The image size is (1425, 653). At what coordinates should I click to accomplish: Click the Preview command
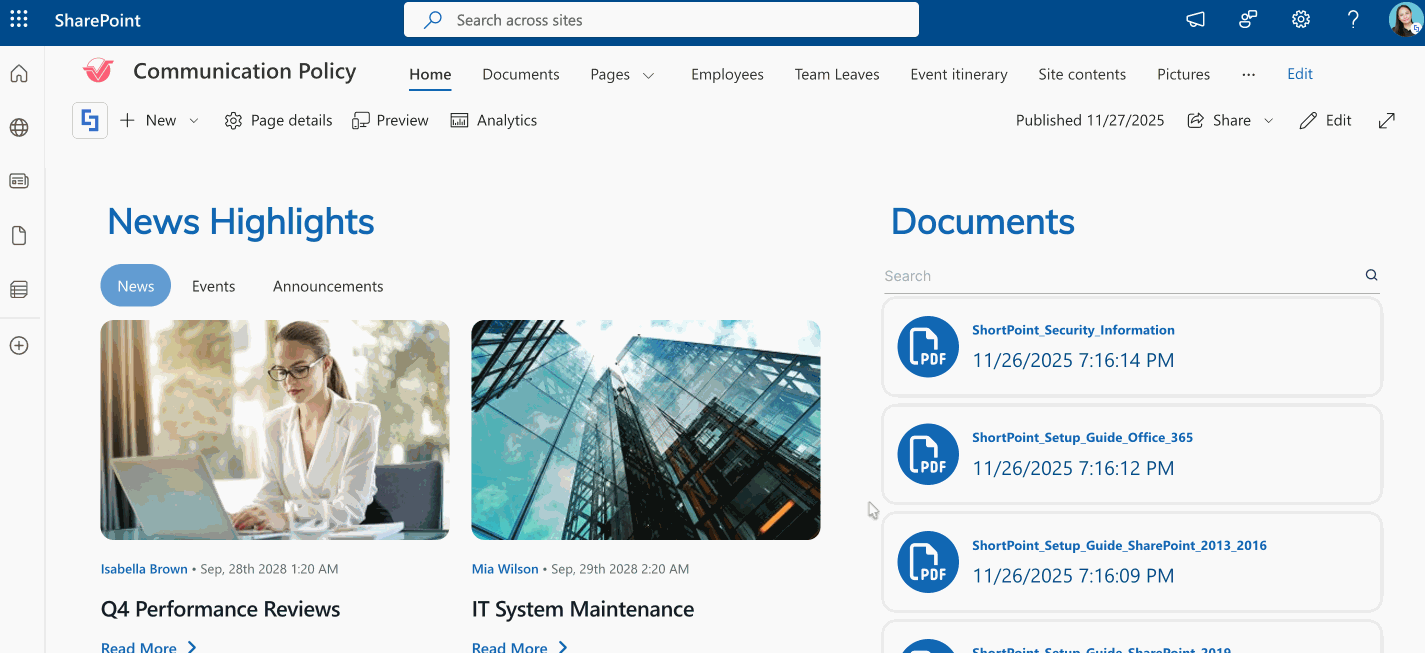click(x=390, y=120)
